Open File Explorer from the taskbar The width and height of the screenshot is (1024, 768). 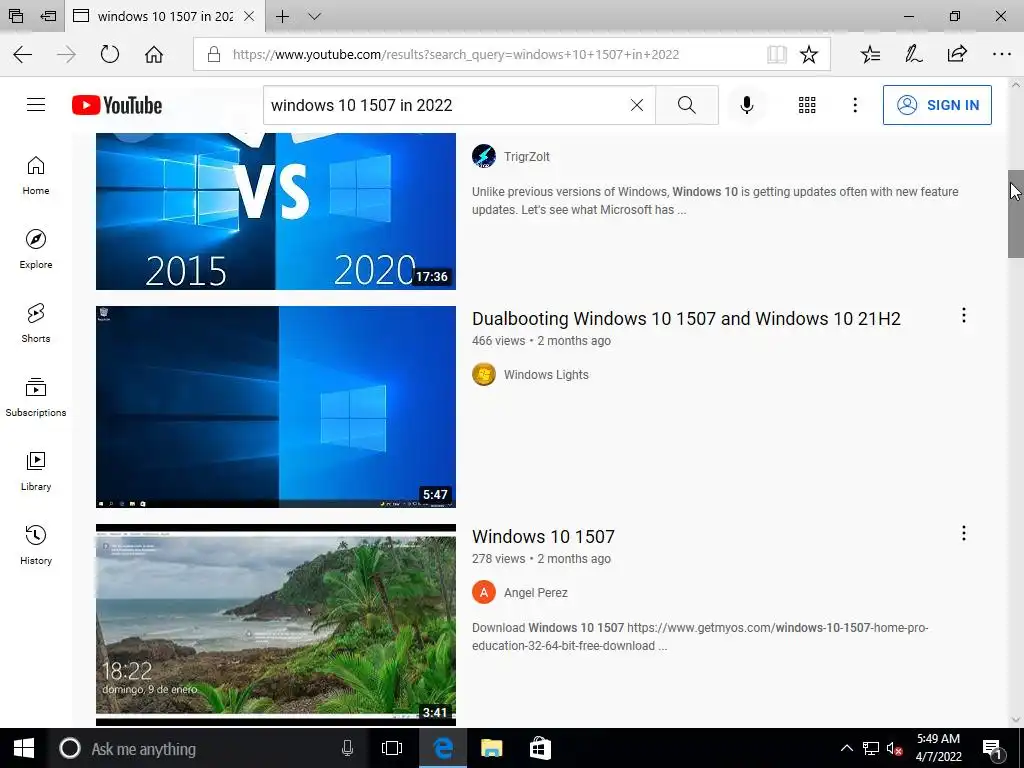click(x=491, y=748)
